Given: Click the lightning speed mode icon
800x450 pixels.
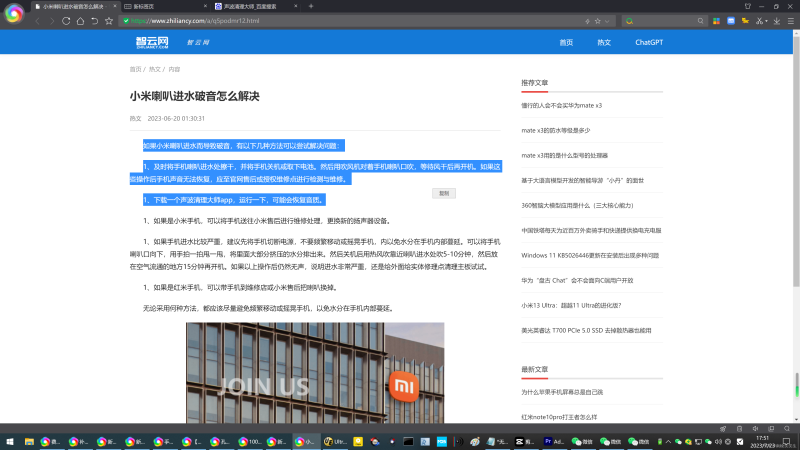Looking at the screenshot, I should [x=587, y=21].
